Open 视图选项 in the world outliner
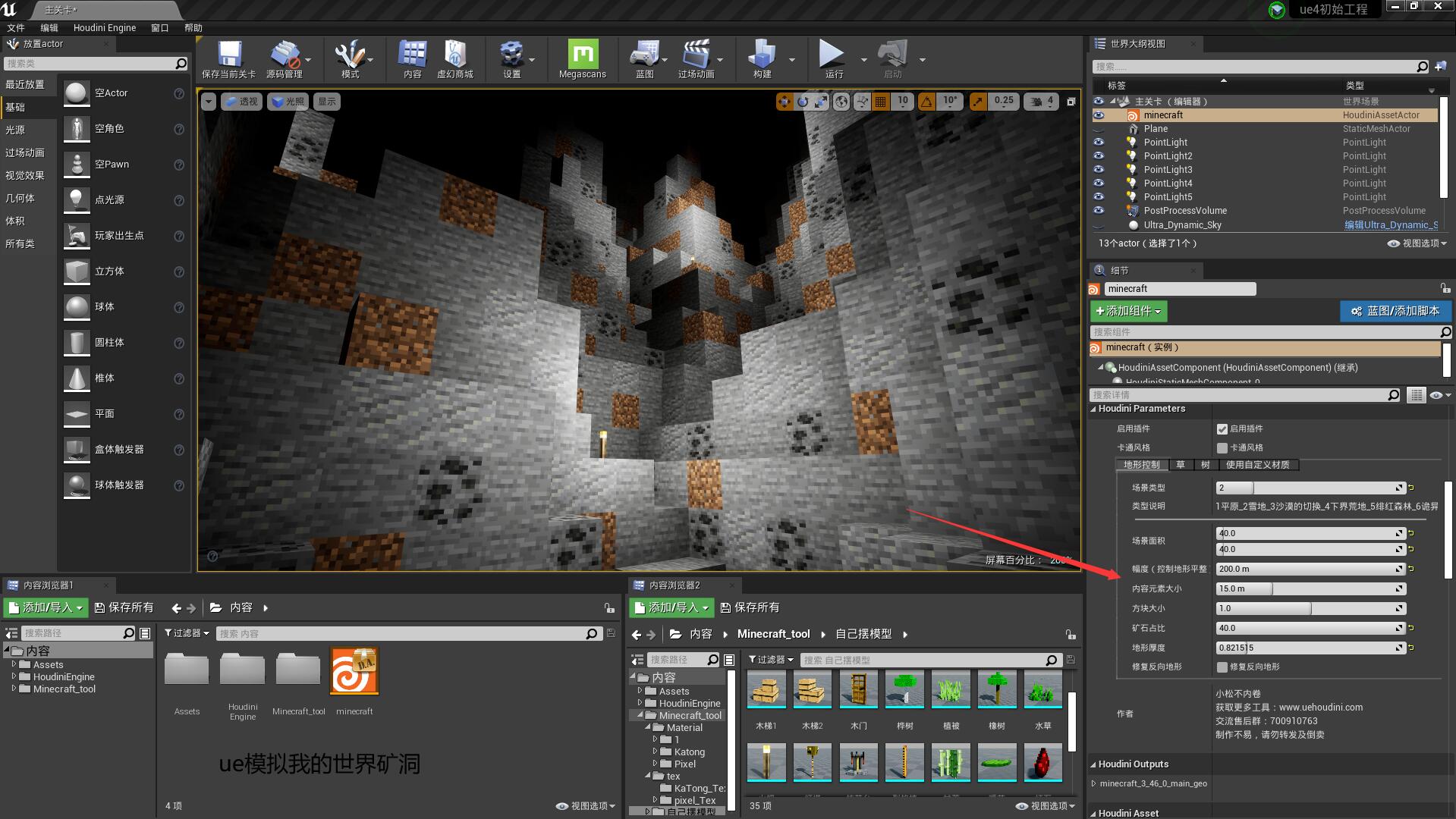This screenshot has width=1456, height=819. 1417,243
